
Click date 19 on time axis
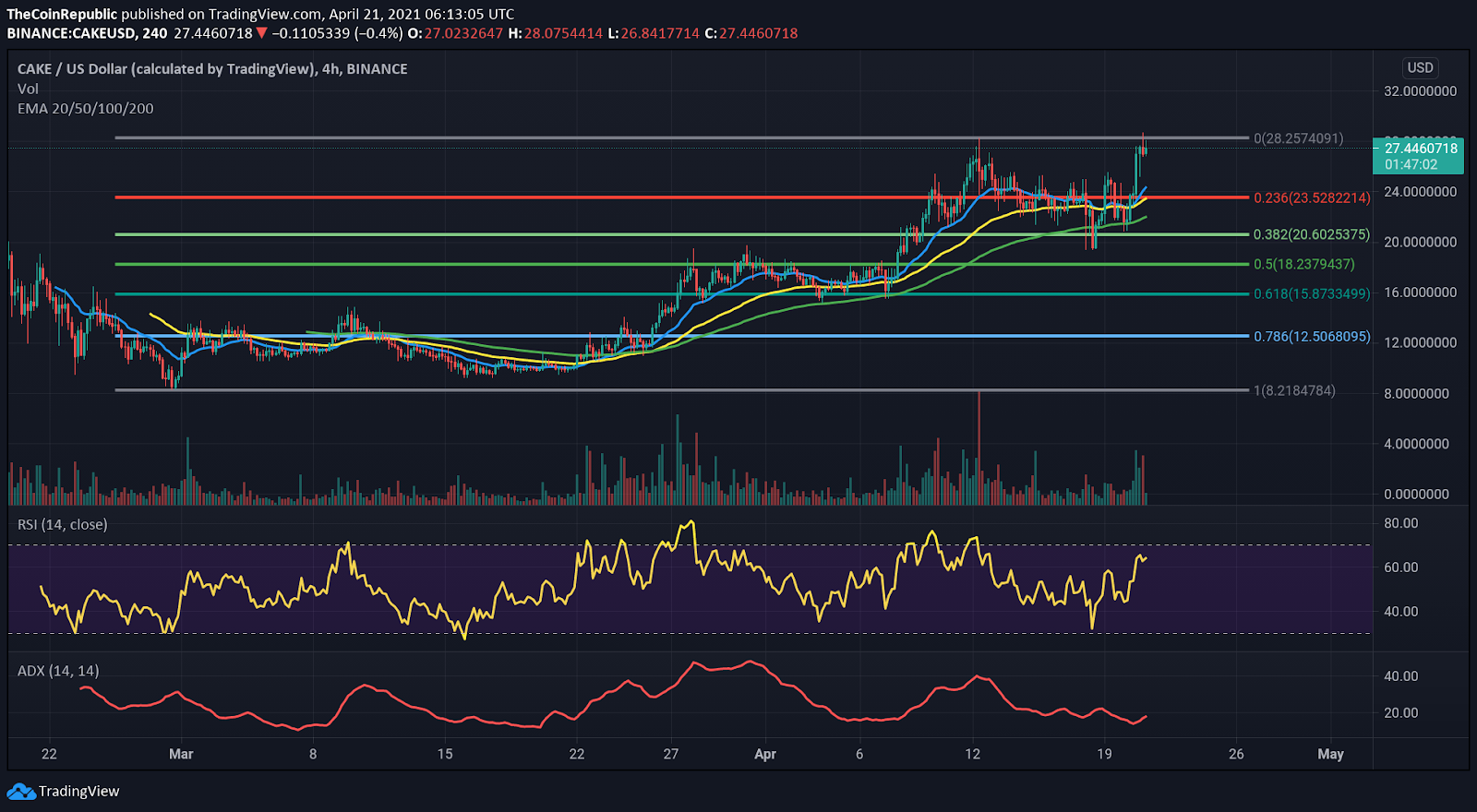(x=1104, y=754)
